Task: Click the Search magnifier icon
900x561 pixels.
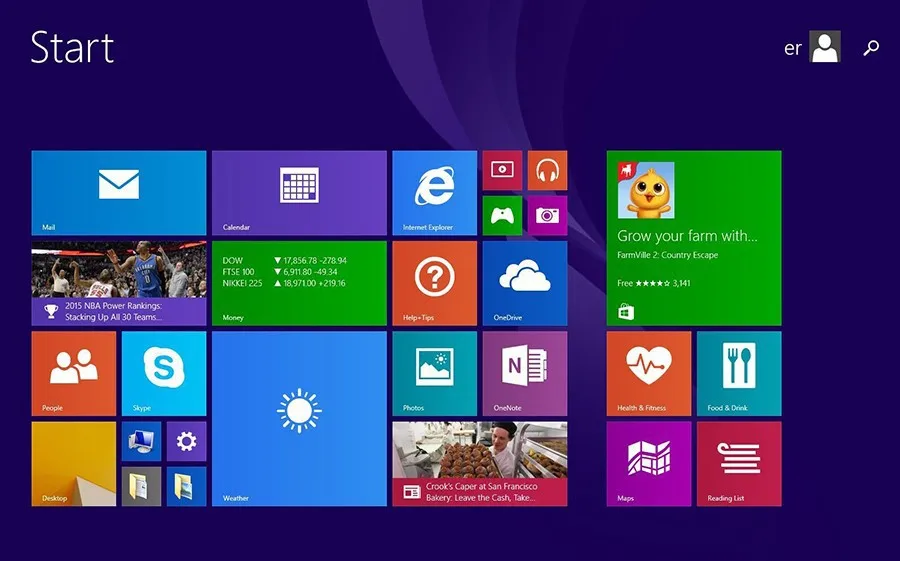Action: pos(871,47)
